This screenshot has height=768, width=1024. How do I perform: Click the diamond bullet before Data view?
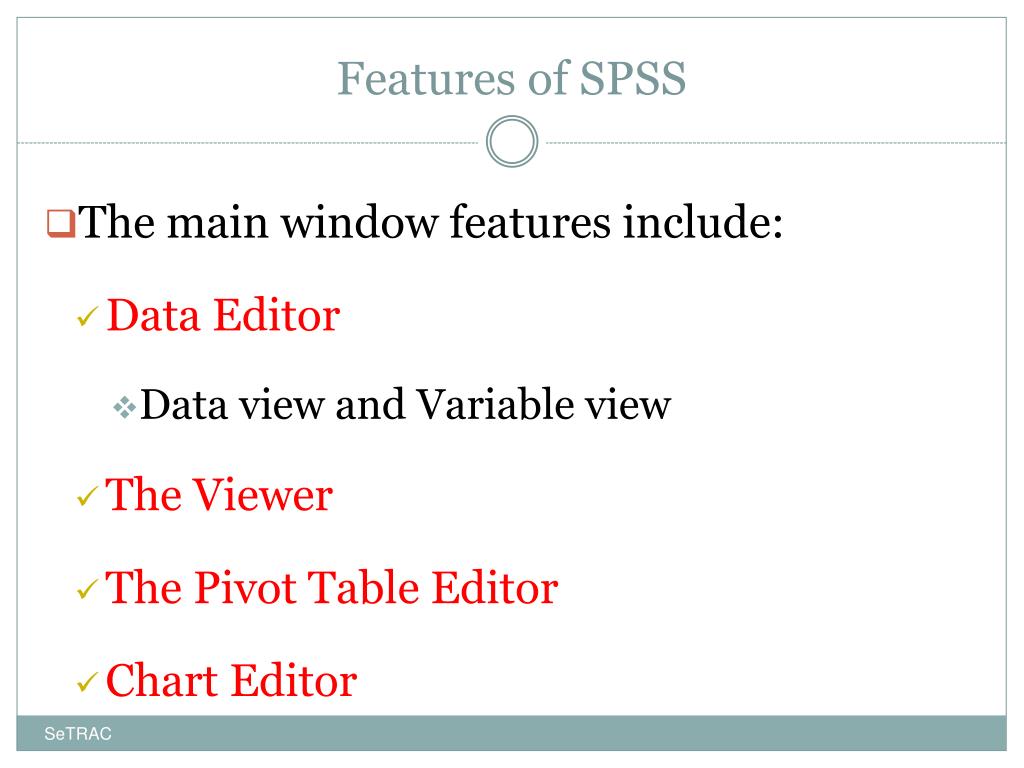click(124, 408)
